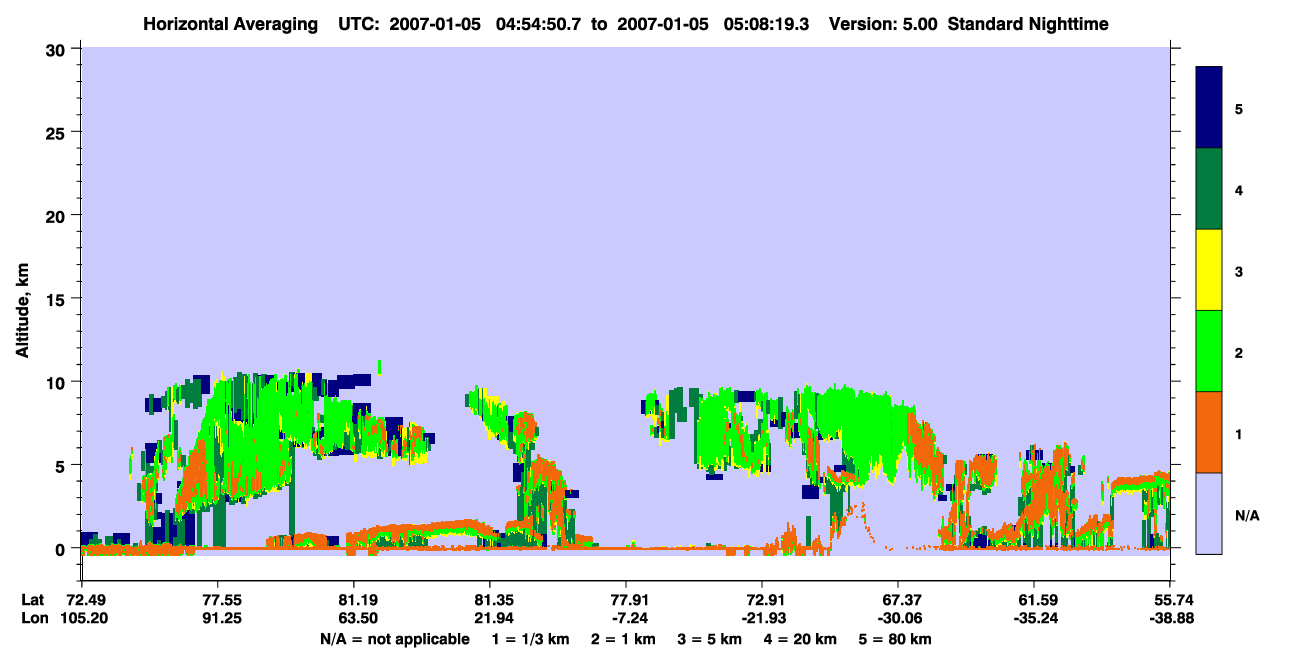This screenshot has height=667, width=1300.
Task: Click the longitude value -21.93
Action: coord(762,618)
